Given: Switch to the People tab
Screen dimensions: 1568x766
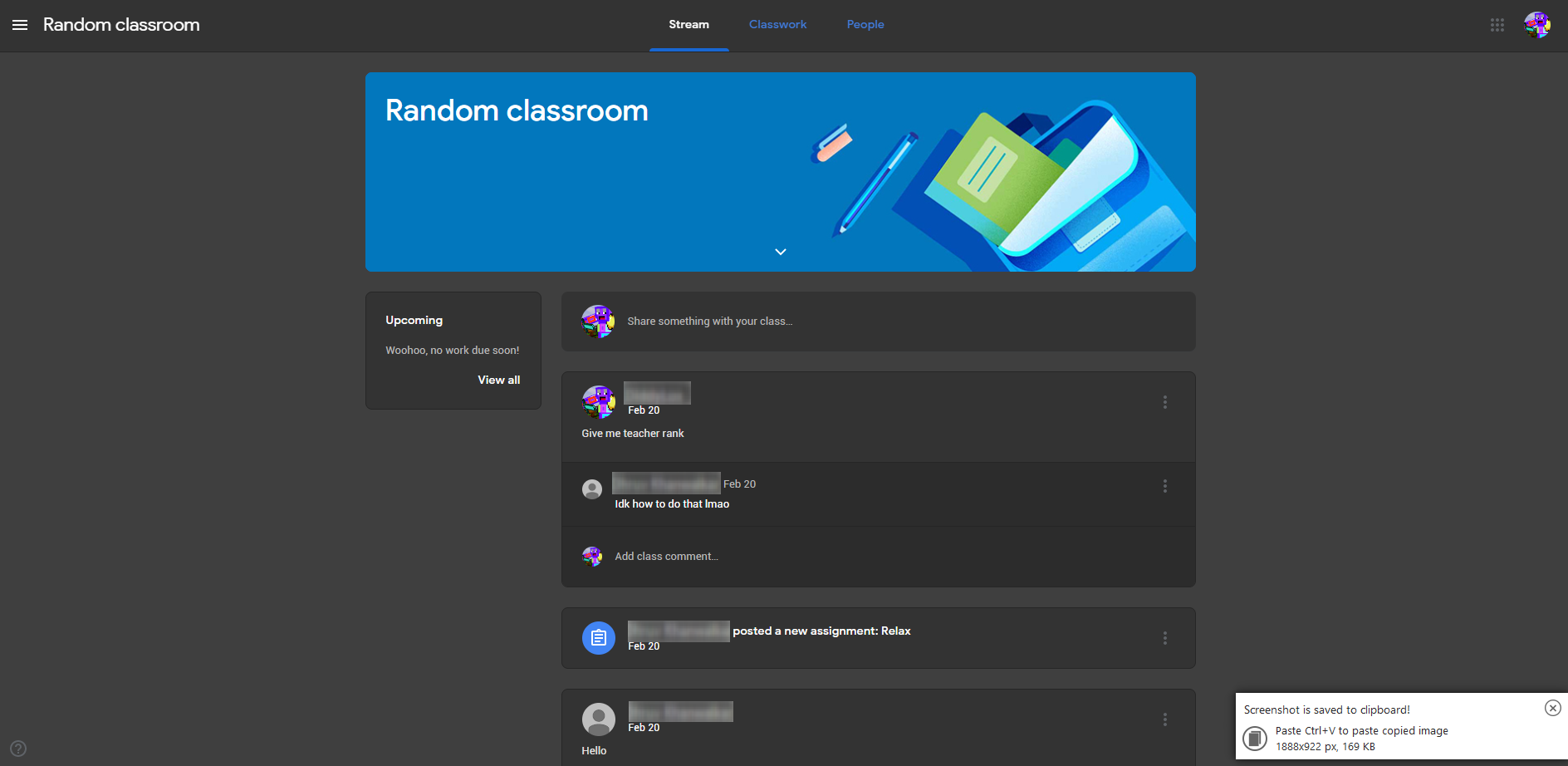Looking at the screenshot, I should click(x=865, y=24).
